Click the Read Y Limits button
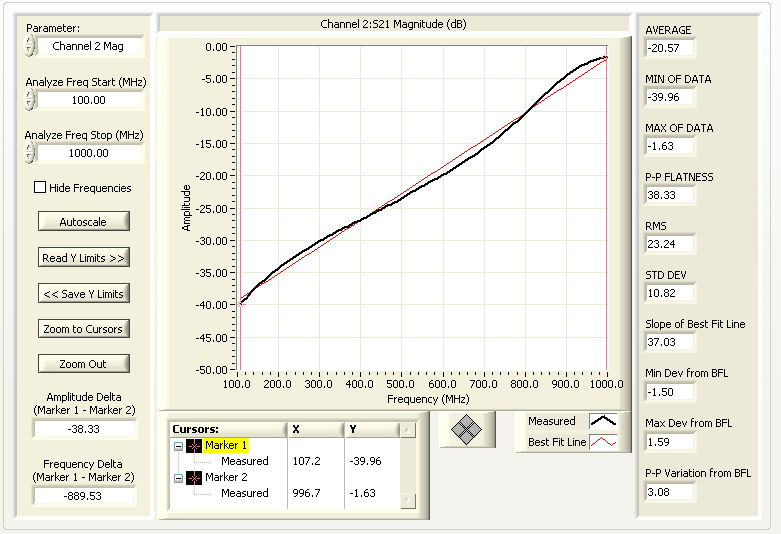 point(84,257)
